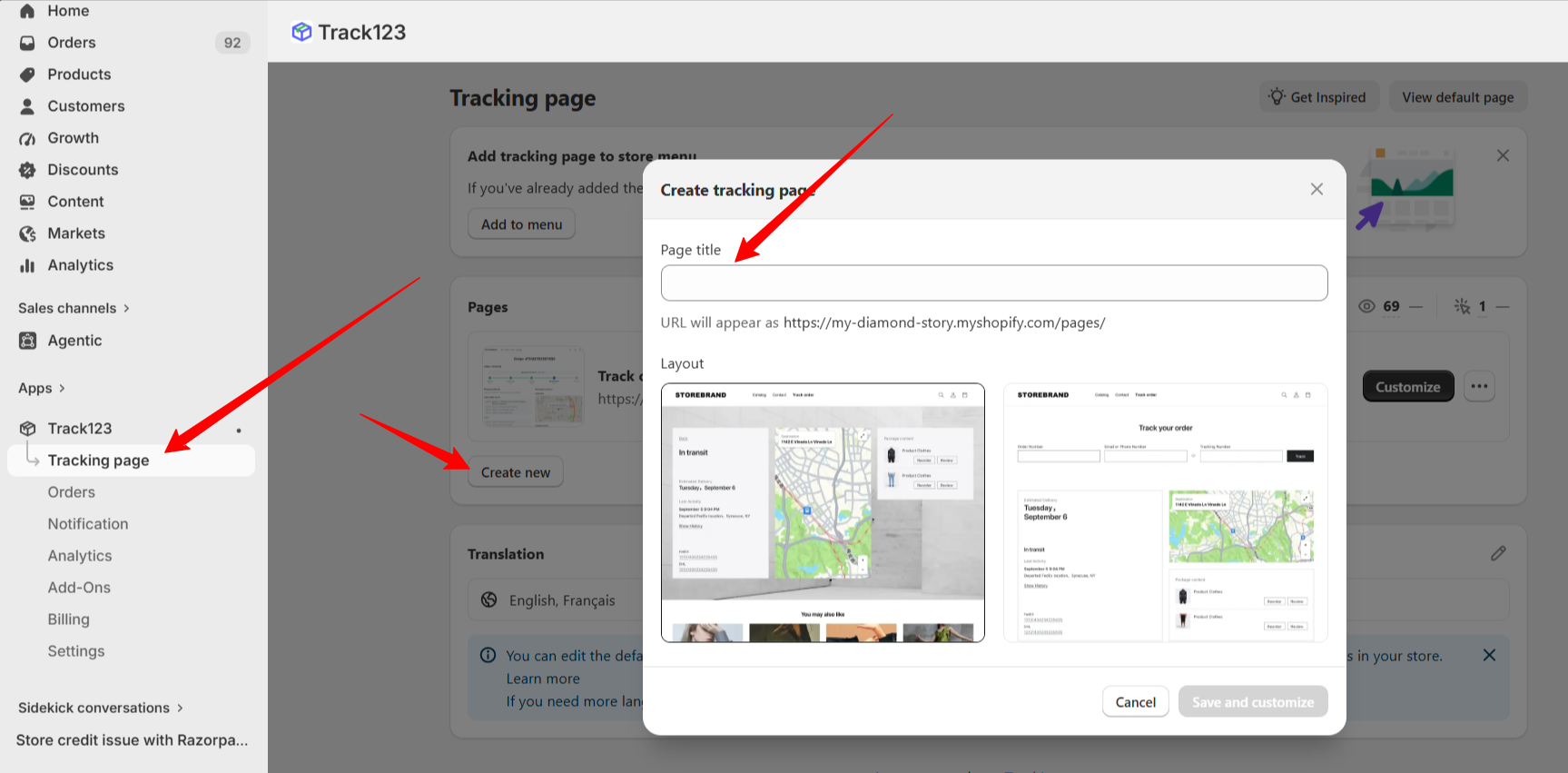The image size is (1568, 773).
Task: Click the Cancel button
Action: (1135, 702)
